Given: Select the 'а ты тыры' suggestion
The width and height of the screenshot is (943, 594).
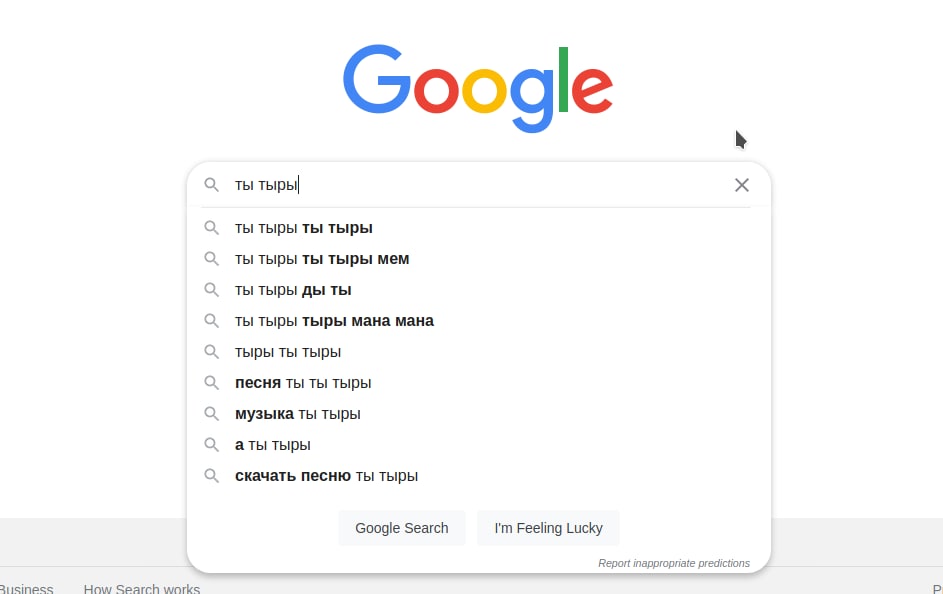Looking at the screenshot, I should click(x=479, y=445).
